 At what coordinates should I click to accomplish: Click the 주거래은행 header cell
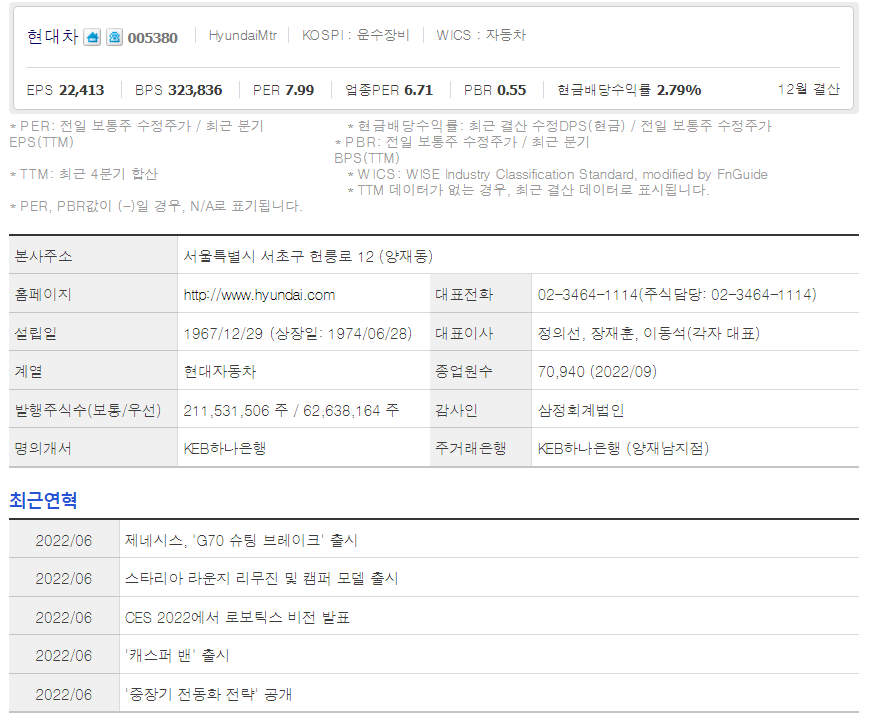[x=480, y=448]
